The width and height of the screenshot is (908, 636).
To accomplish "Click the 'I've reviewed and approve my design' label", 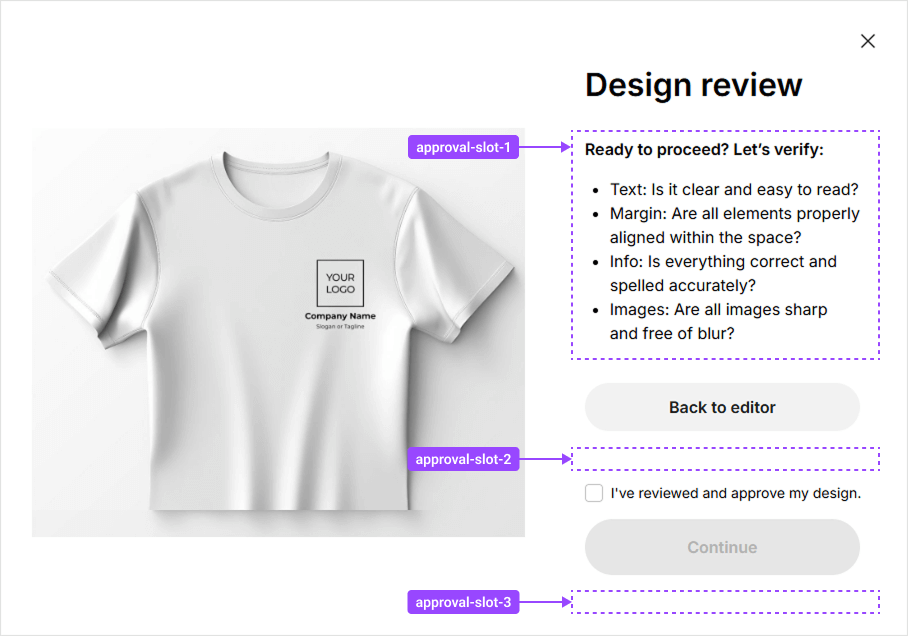I will point(735,493).
